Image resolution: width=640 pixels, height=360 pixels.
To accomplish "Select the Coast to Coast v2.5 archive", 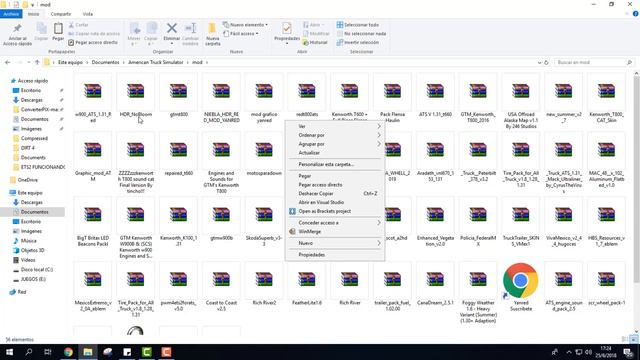I will tap(221, 288).
